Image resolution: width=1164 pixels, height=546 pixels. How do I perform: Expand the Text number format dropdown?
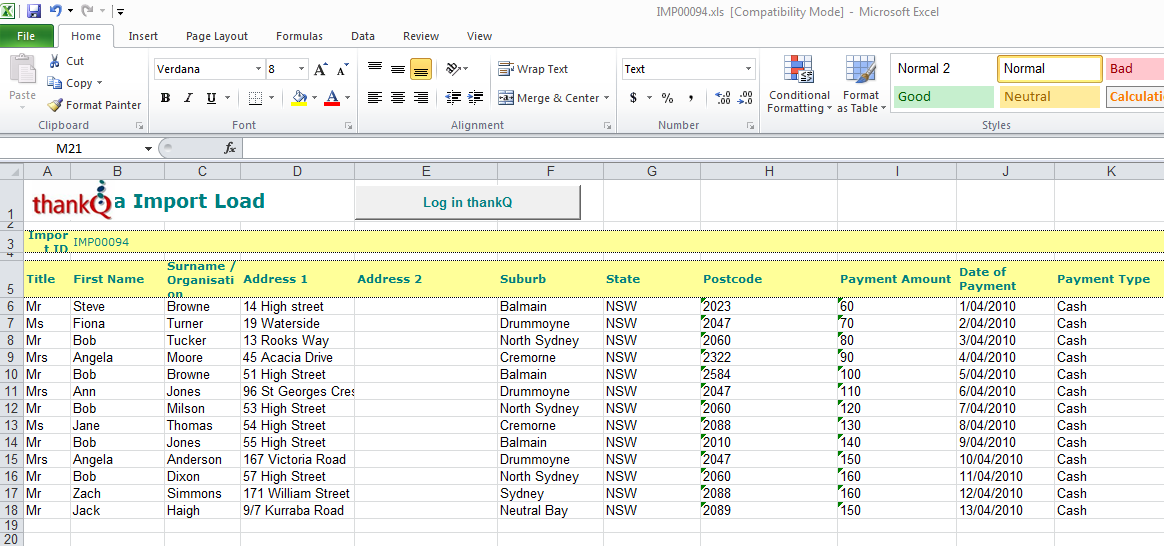(748, 69)
